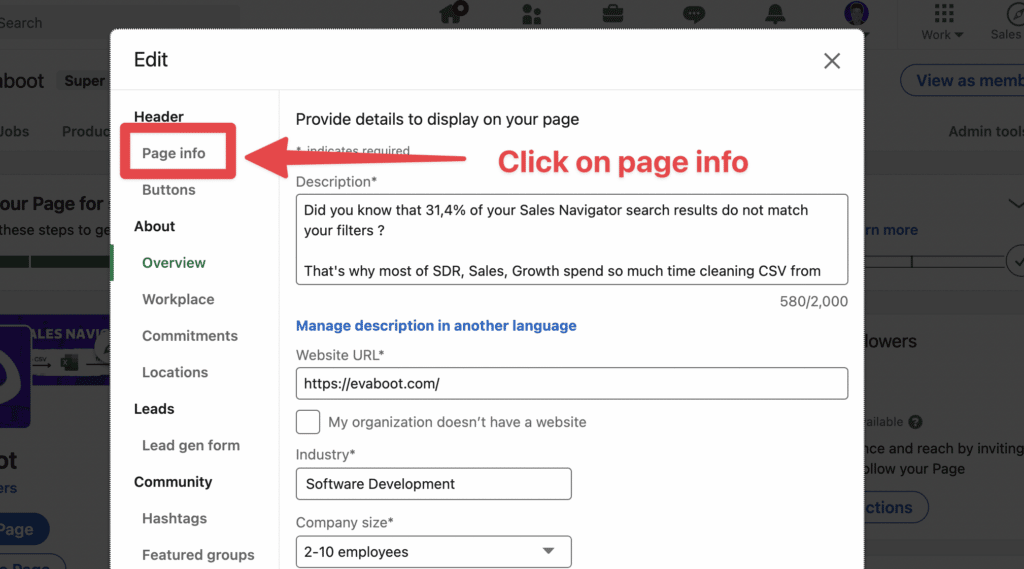Click the Leads section heading
The width and height of the screenshot is (1024, 569).
click(154, 409)
